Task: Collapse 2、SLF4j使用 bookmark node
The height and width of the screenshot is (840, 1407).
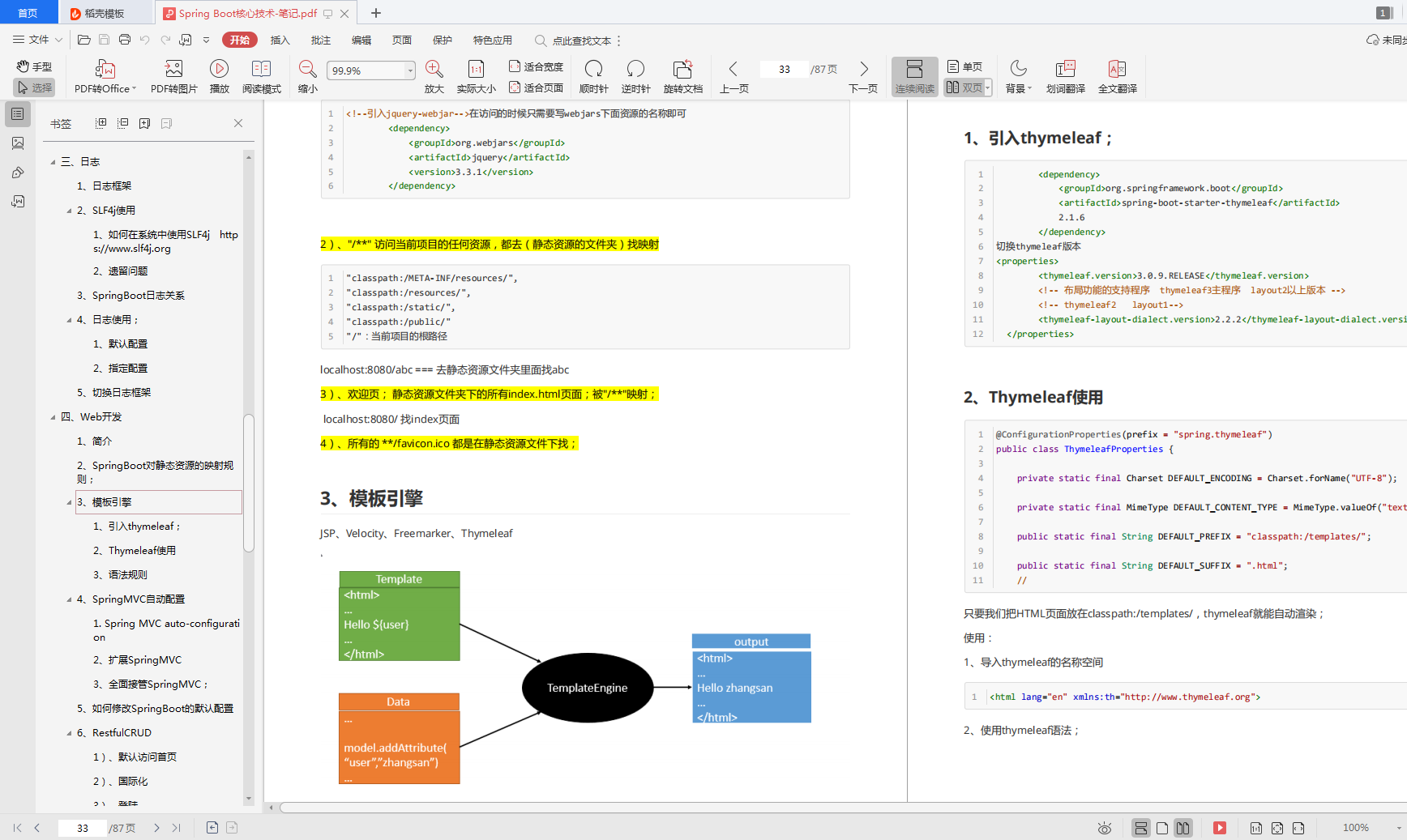Action: (x=69, y=211)
